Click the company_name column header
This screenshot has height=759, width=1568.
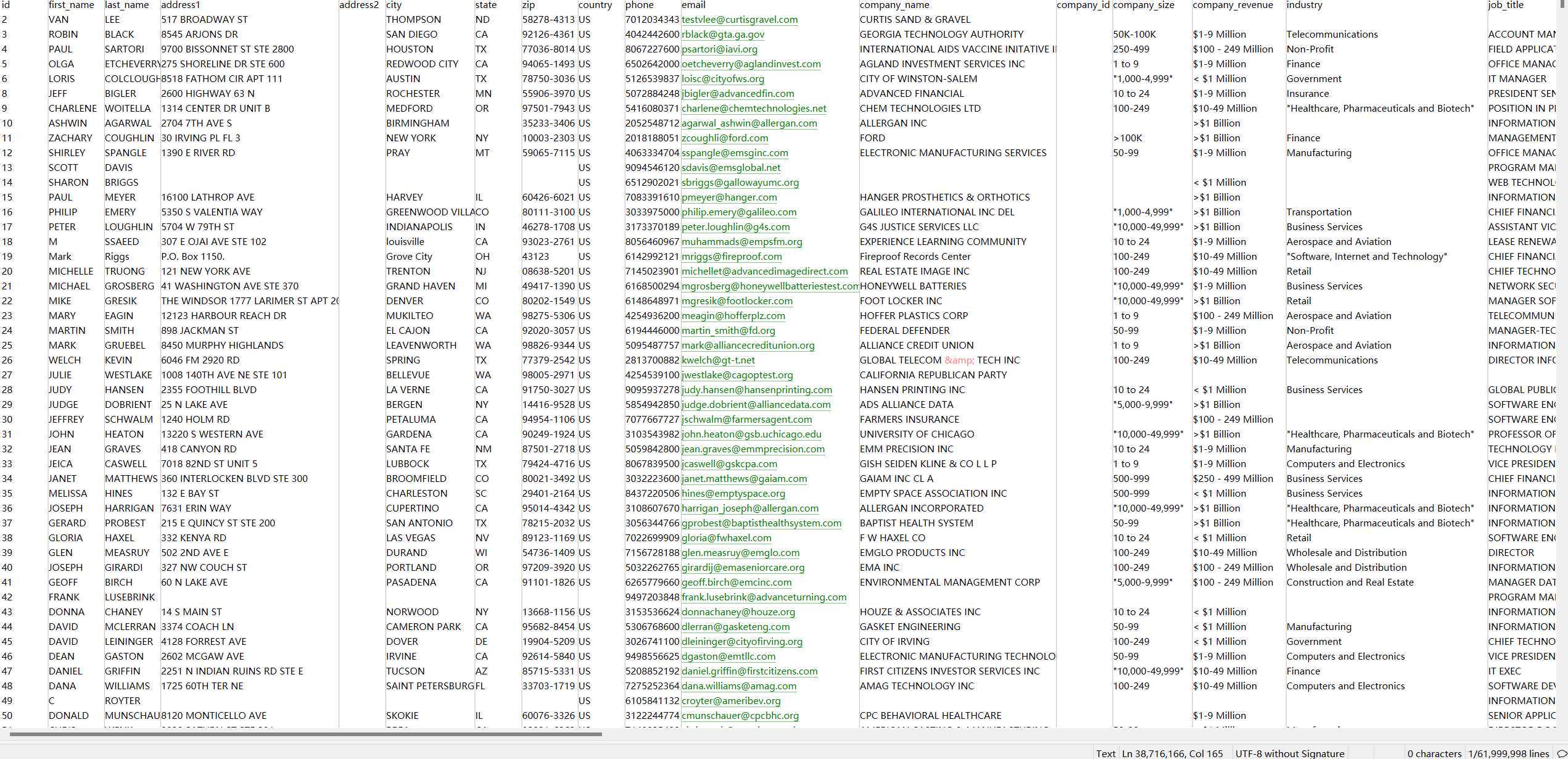(x=894, y=5)
